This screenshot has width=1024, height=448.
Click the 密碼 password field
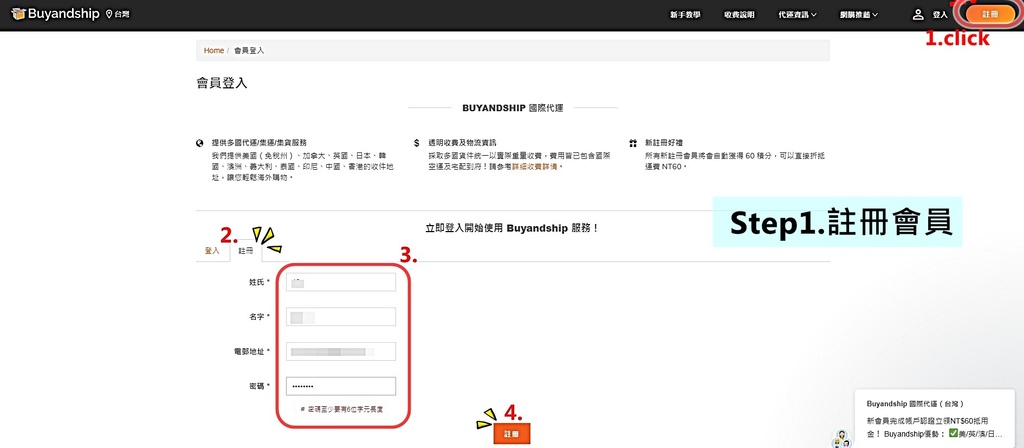point(341,387)
